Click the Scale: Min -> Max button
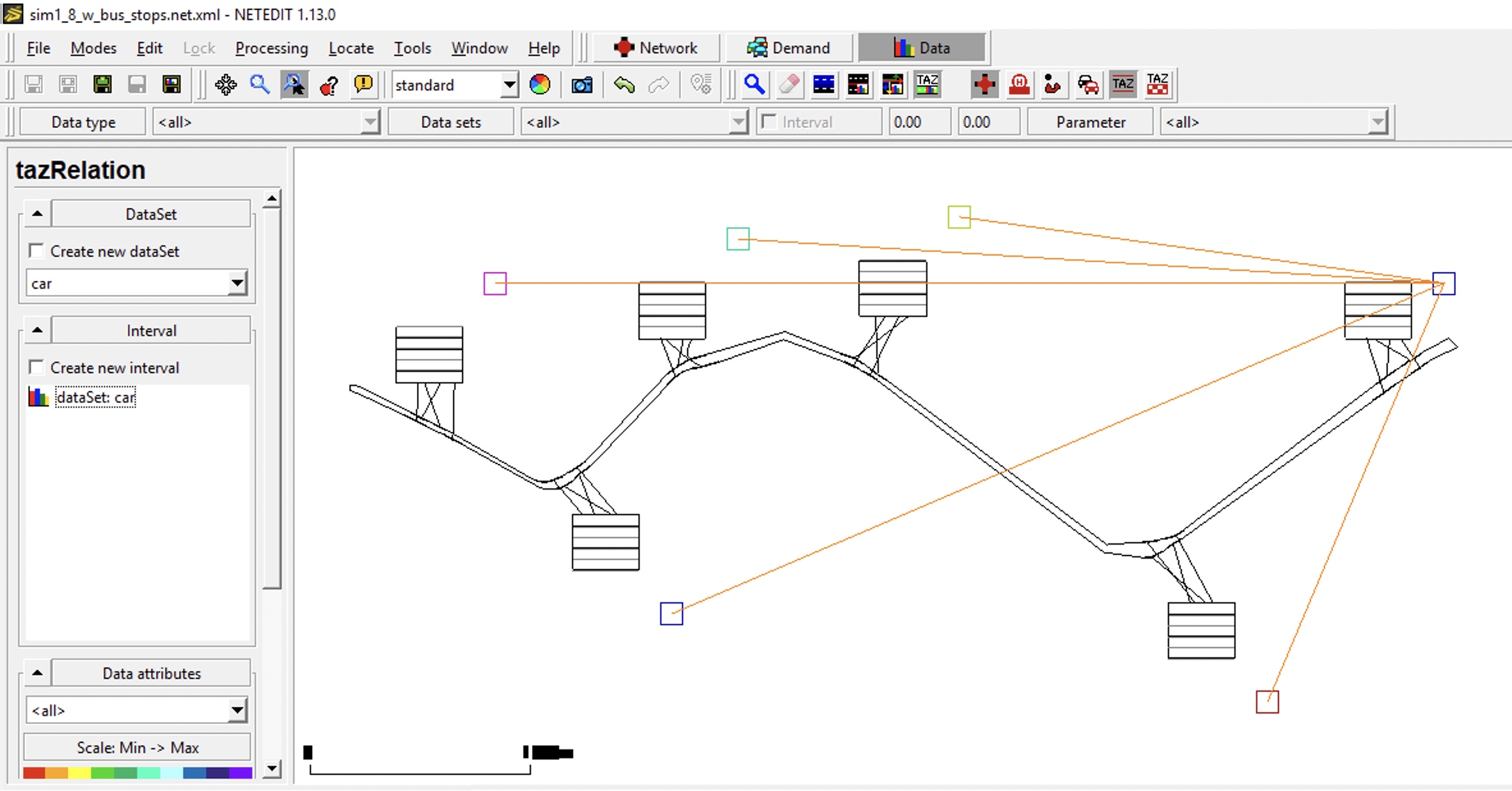 click(137, 747)
